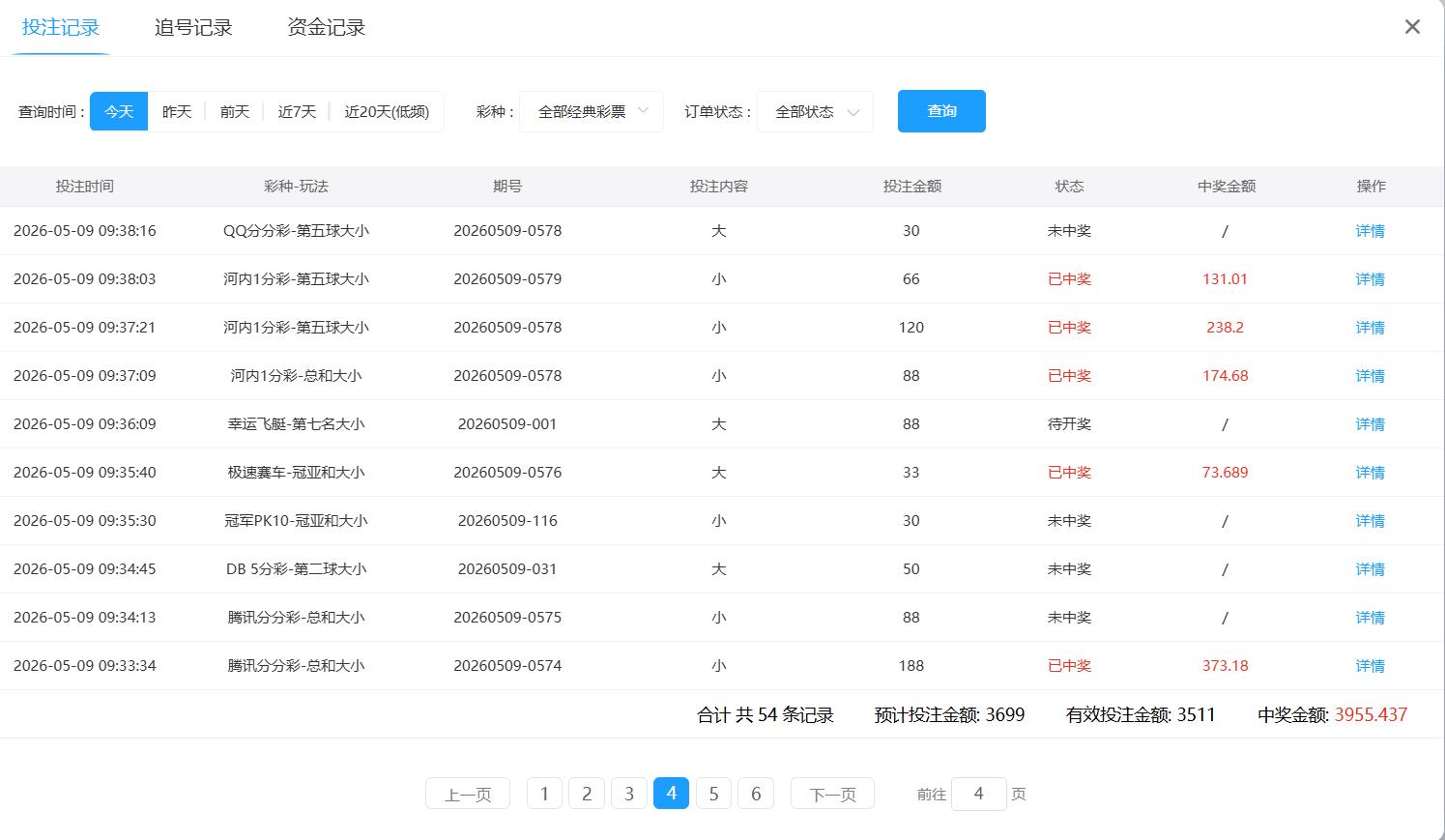Open 详情 for the 09:33:34 腾讯分分彩 bet
The height and width of the screenshot is (840, 1445).
coord(1370,666)
